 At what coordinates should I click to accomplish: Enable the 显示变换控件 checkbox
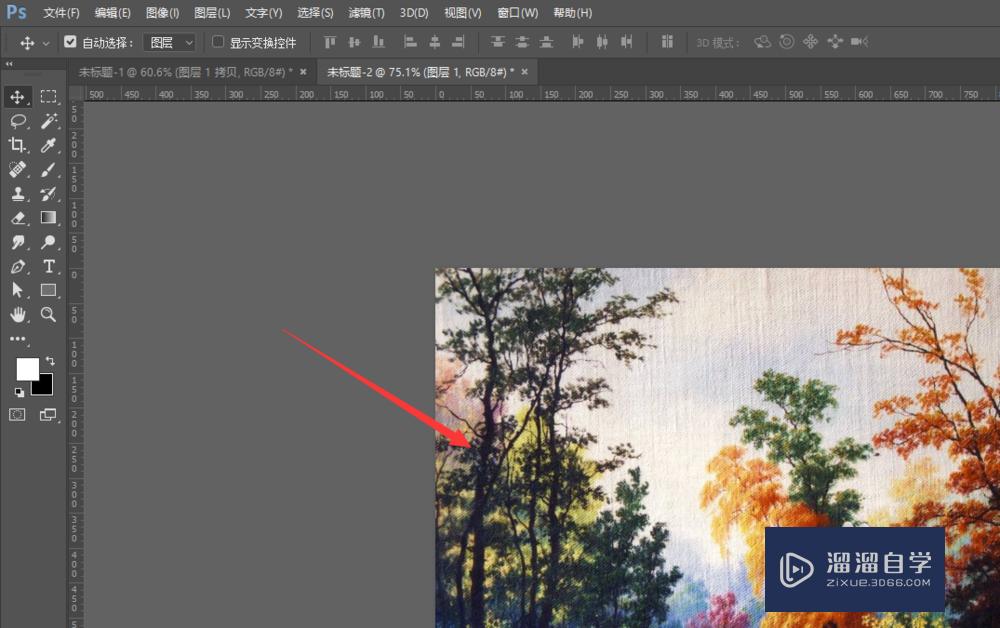(218, 42)
